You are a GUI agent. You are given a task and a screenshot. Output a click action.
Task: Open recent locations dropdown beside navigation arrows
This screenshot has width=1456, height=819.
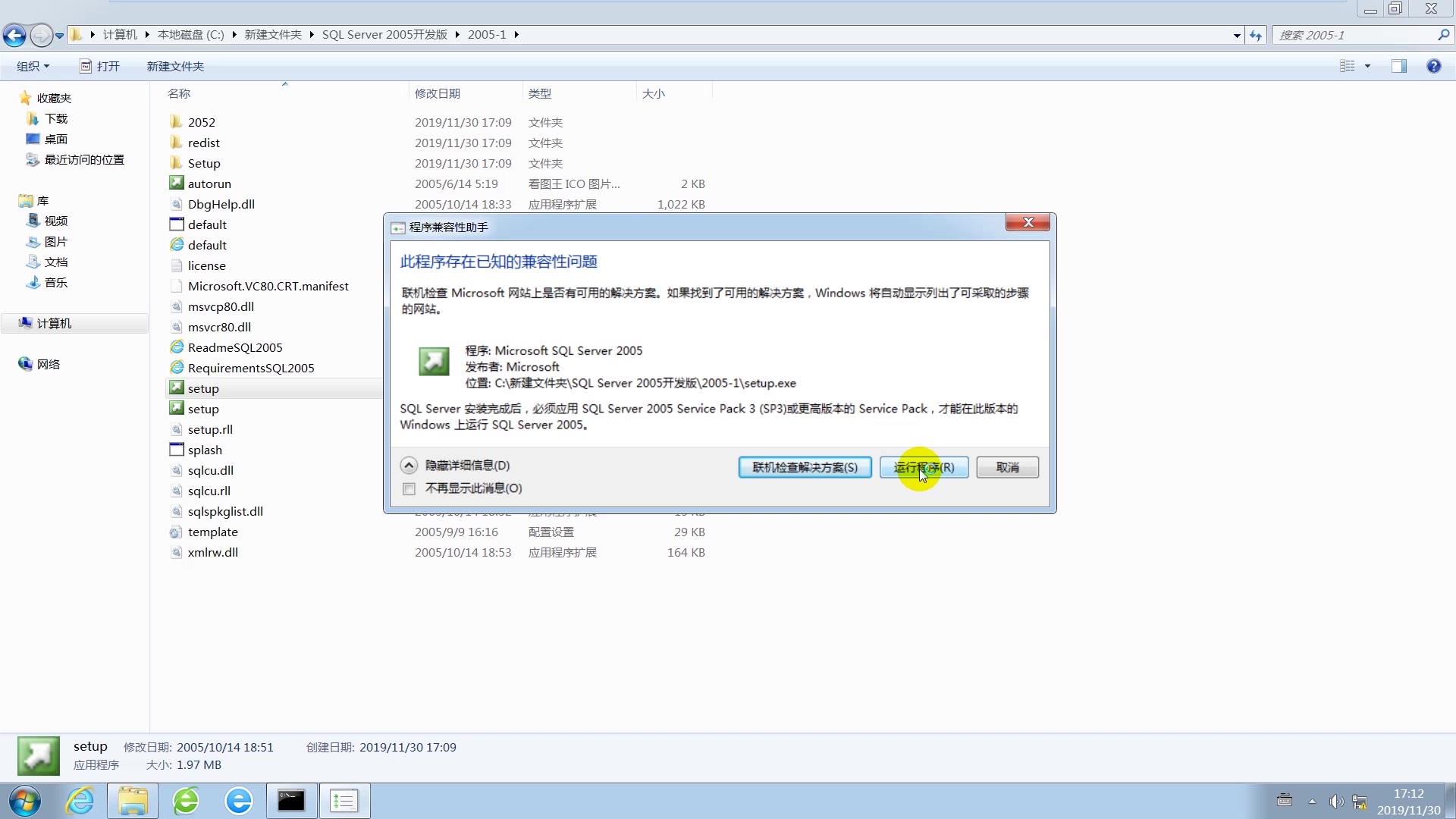(59, 36)
